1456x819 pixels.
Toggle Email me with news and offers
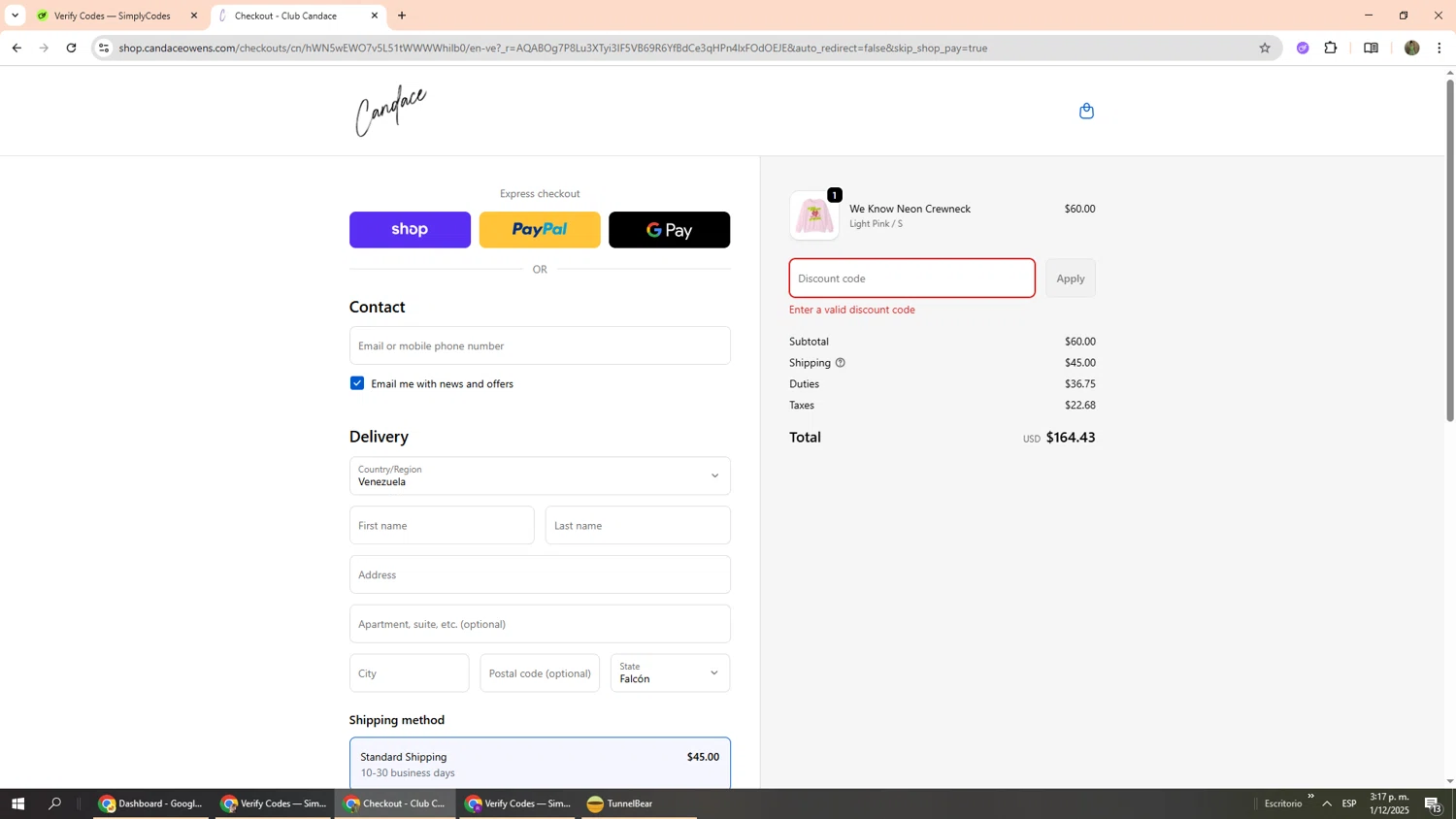pyautogui.click(x=357, y=383)
